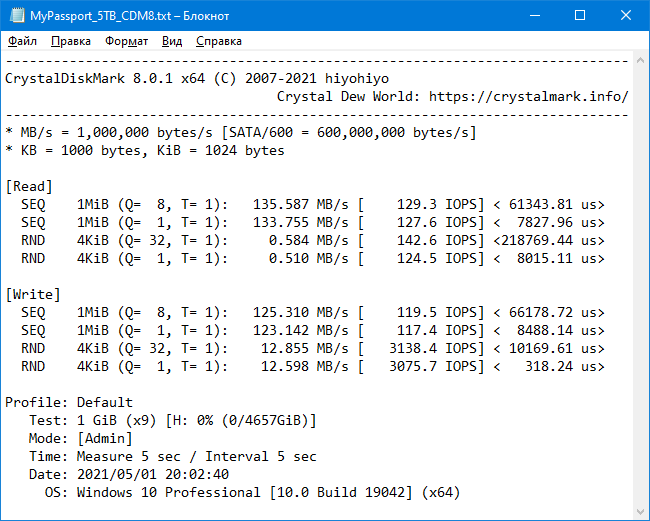
Task: Click the KiB = 1024 bytes text
Action: tap(221, 150)
